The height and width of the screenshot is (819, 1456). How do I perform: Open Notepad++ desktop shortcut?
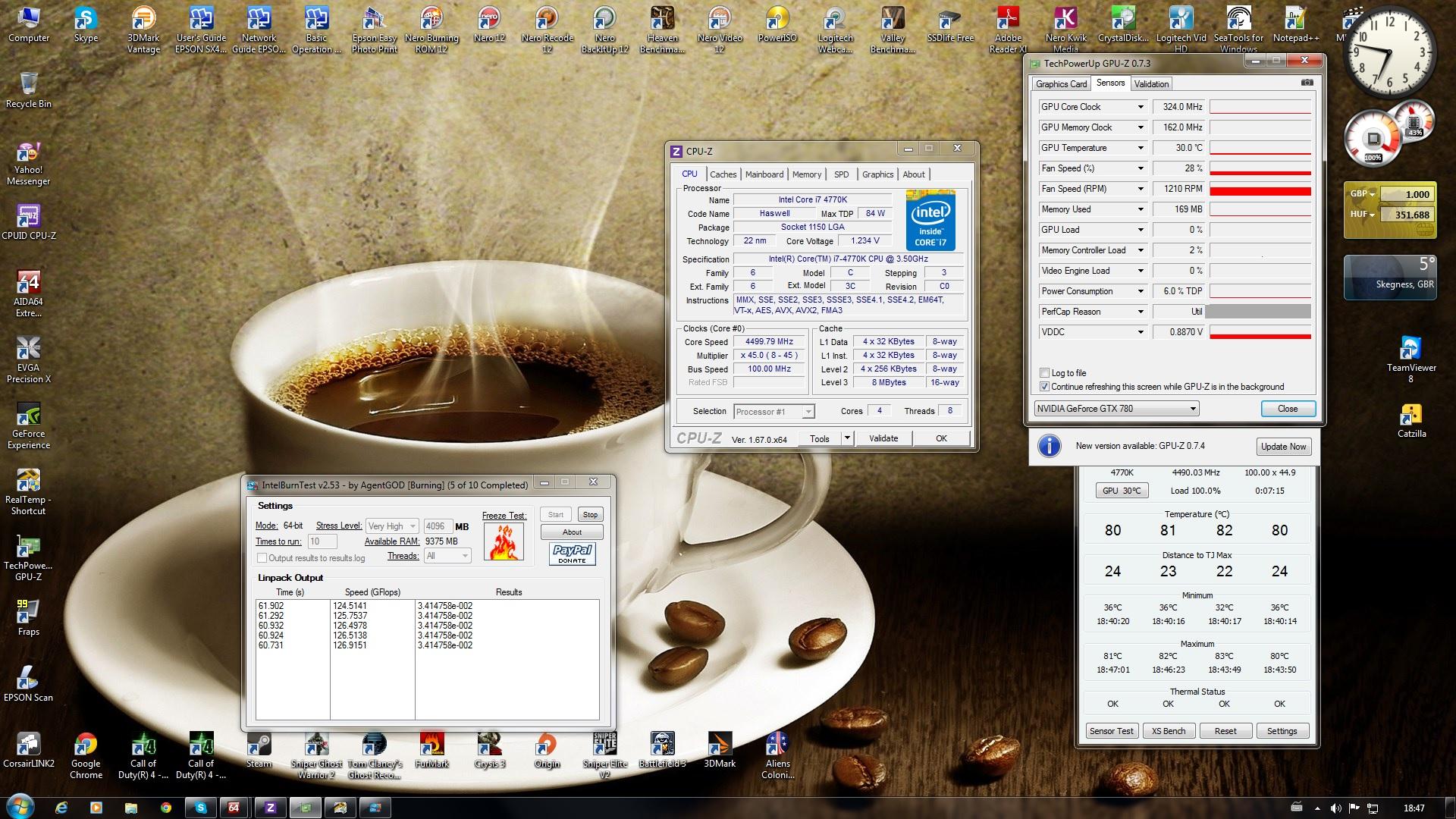click(1296, 25)
